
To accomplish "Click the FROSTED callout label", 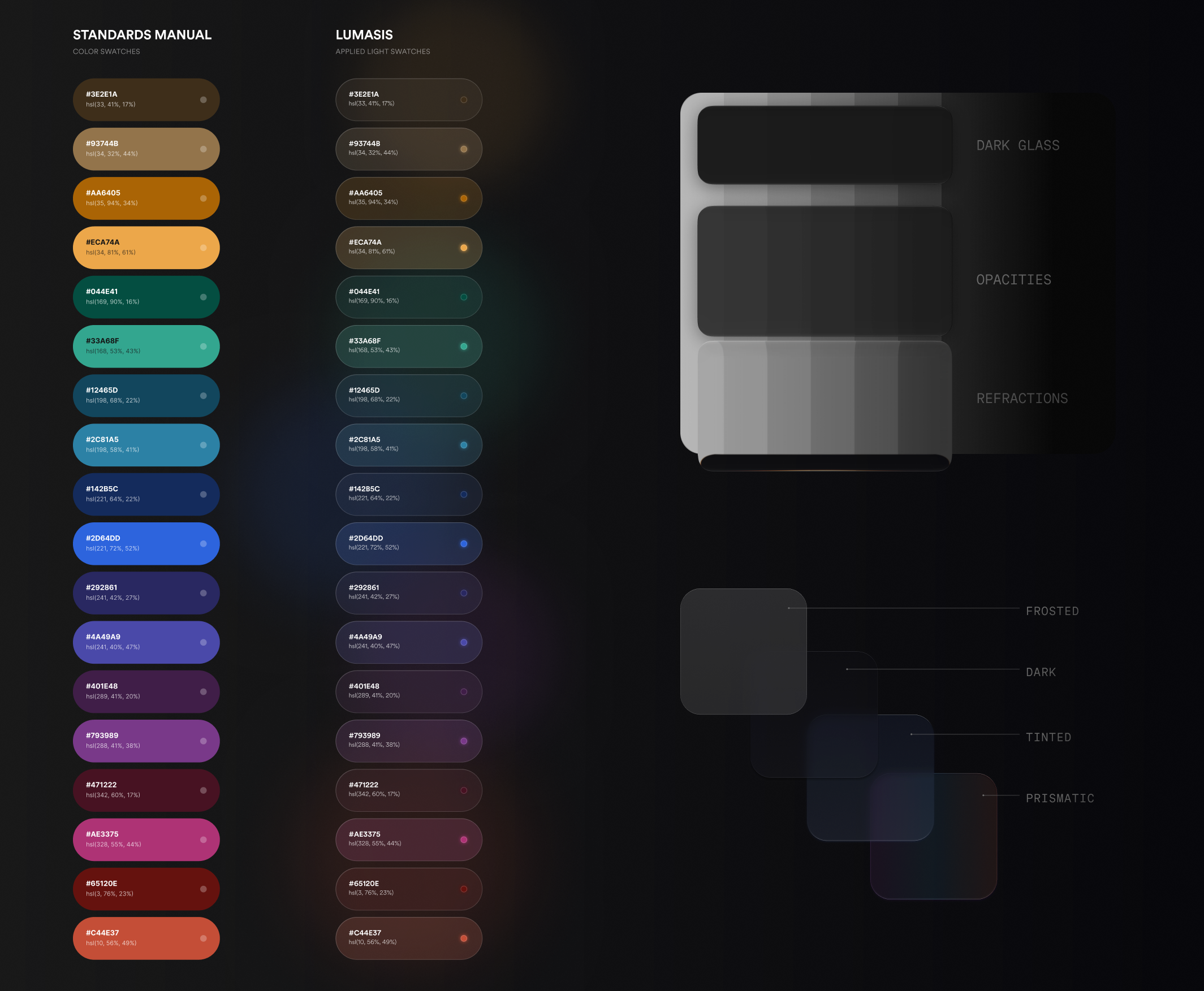I will [x=1052, y=611].
